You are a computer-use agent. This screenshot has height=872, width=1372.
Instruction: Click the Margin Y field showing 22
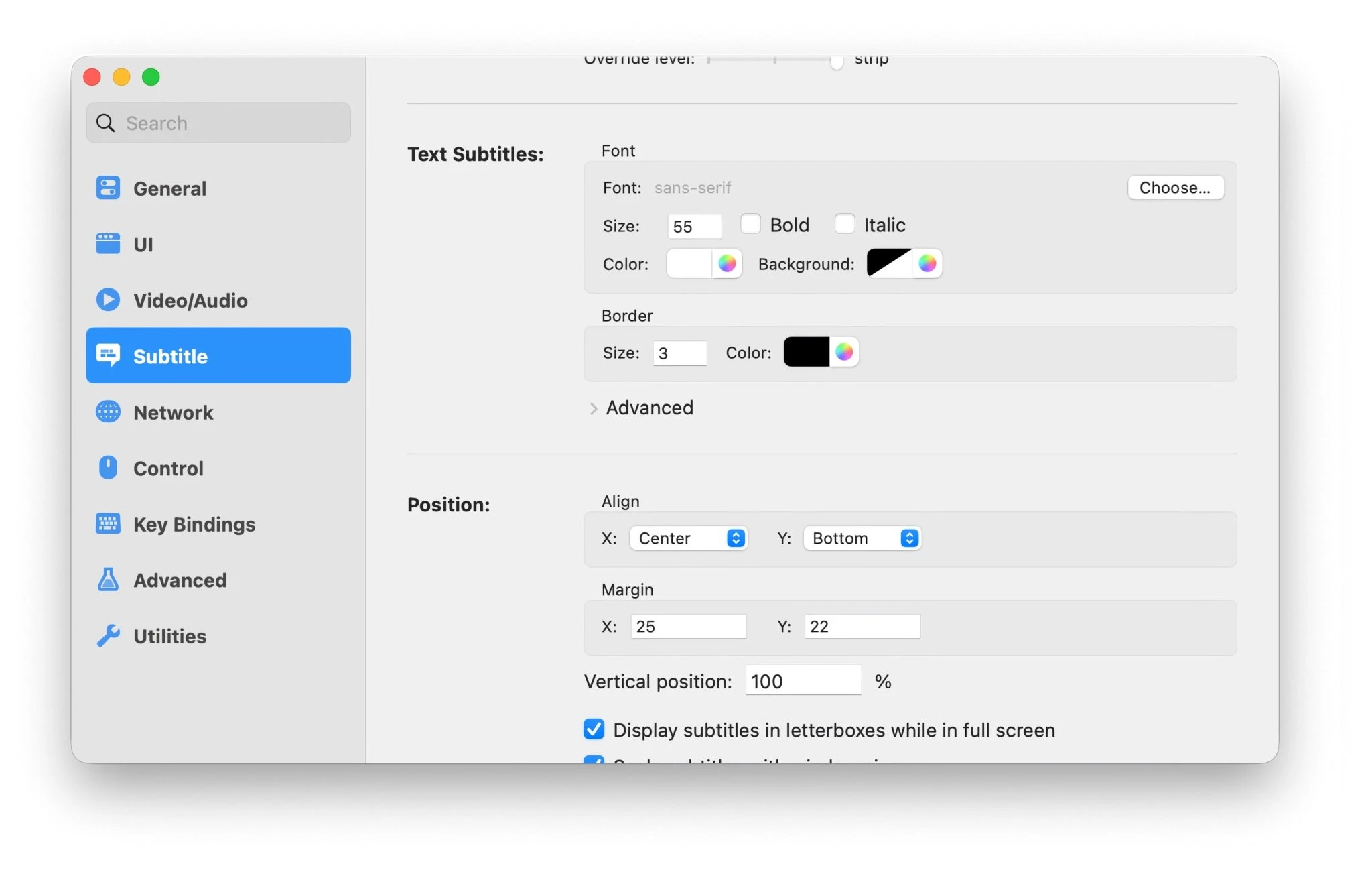pyautogui.click(x=862, y=627)
